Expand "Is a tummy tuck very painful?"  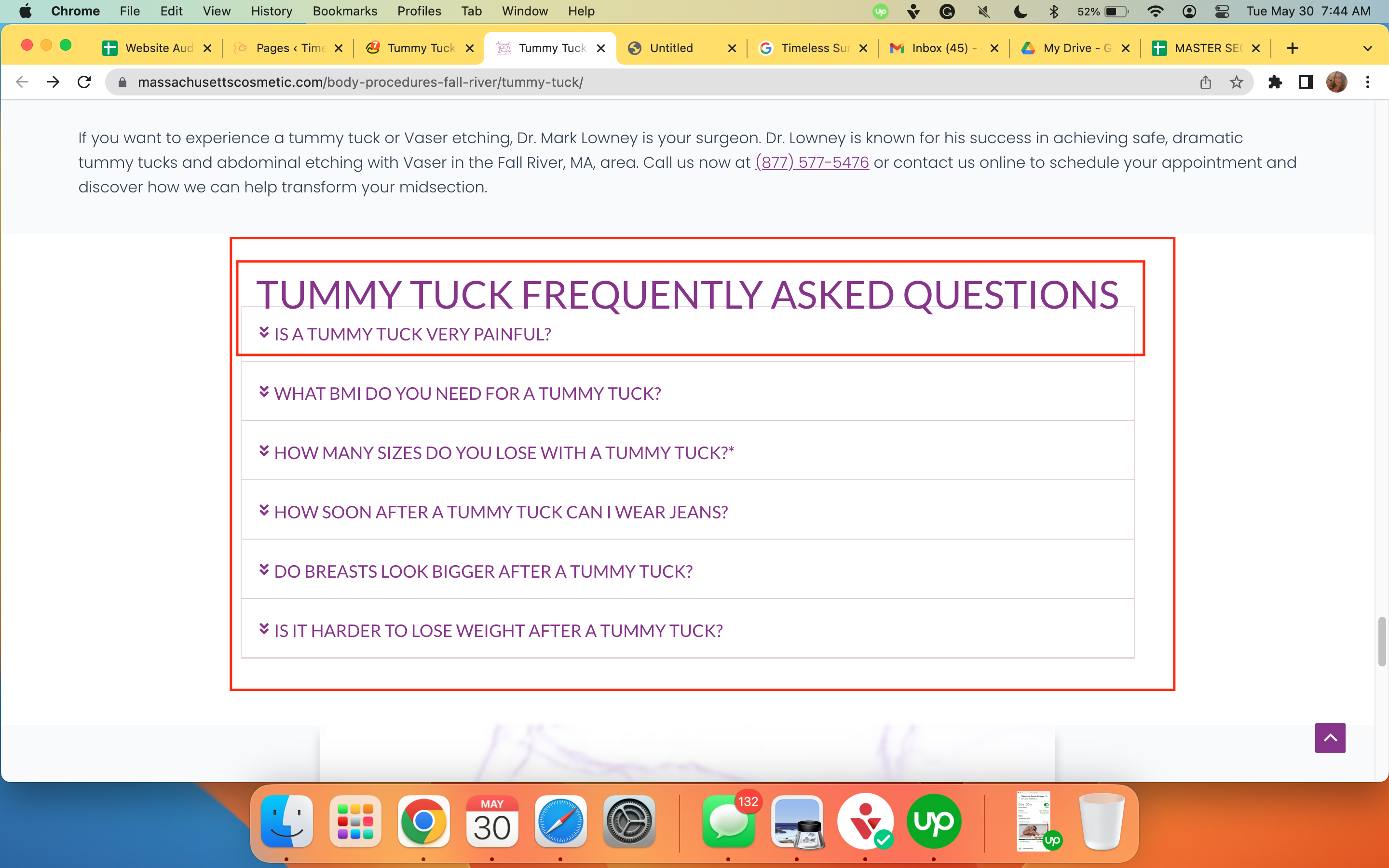click(687, 334)
